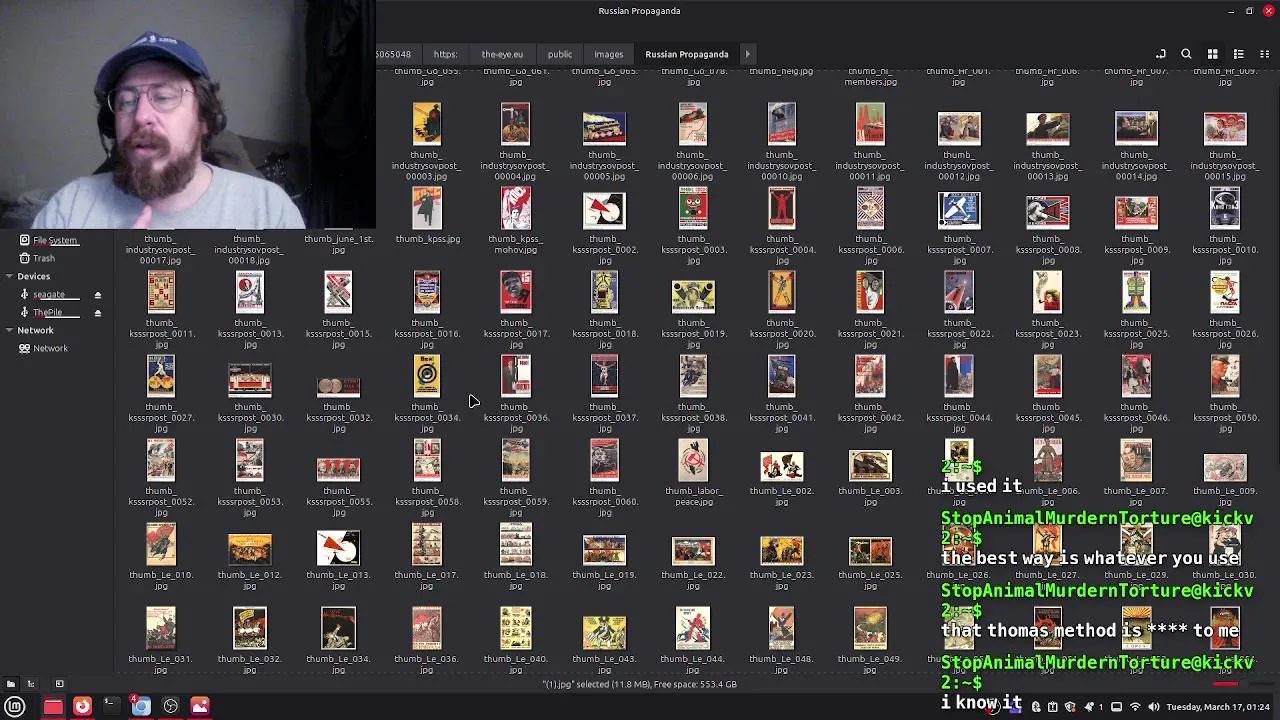This screenshot has width=1280, height=720.
Task: Open the taskbar clock calendar
Action: [x=1218, y=707]
